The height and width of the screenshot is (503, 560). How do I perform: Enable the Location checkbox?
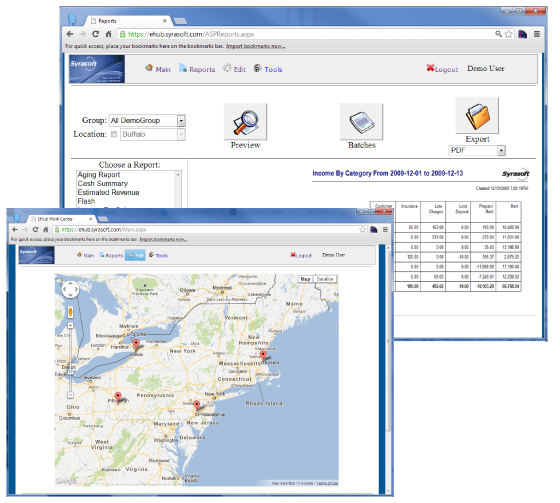(114, 134)
